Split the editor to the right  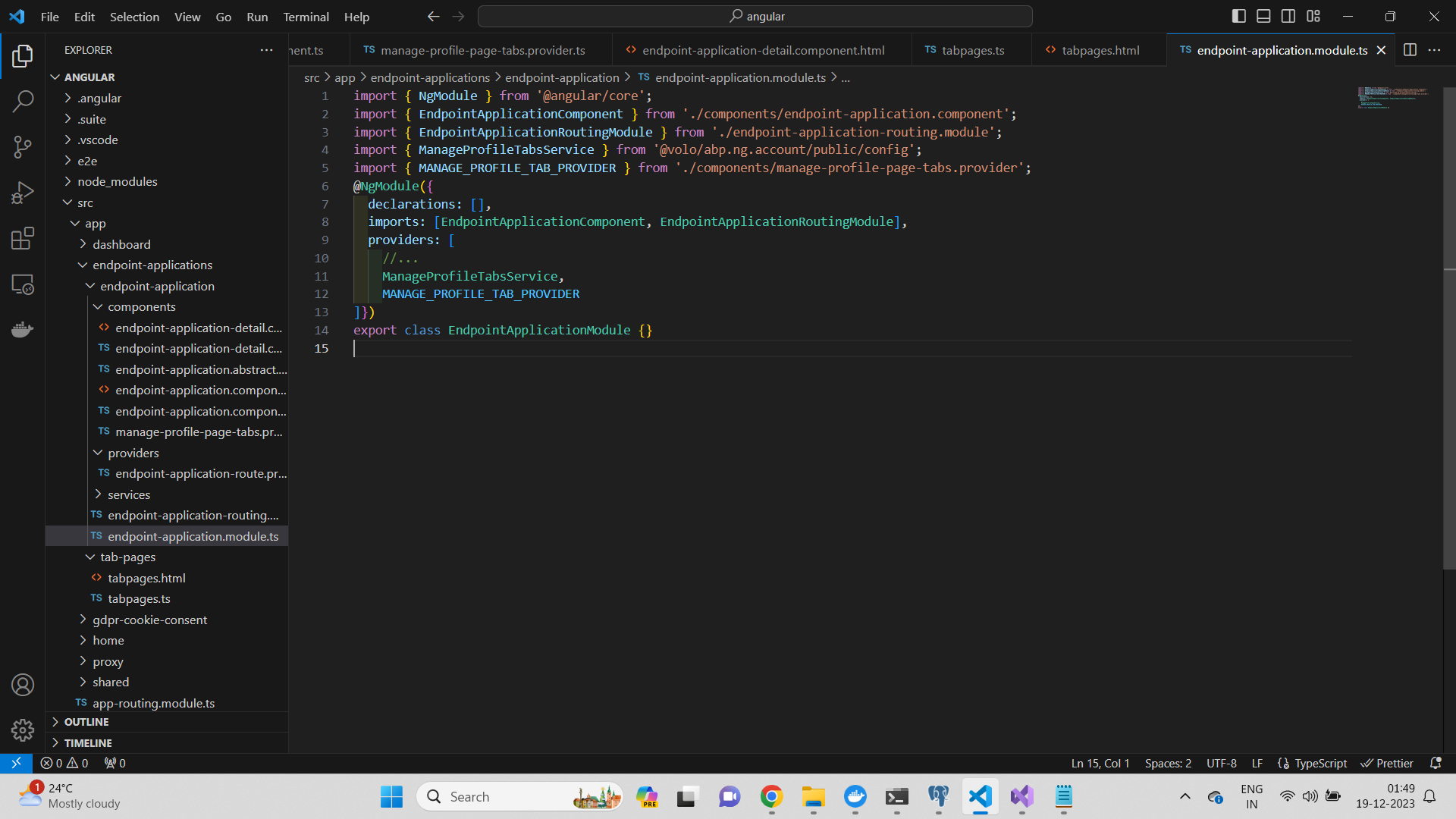coord(1410,50)
